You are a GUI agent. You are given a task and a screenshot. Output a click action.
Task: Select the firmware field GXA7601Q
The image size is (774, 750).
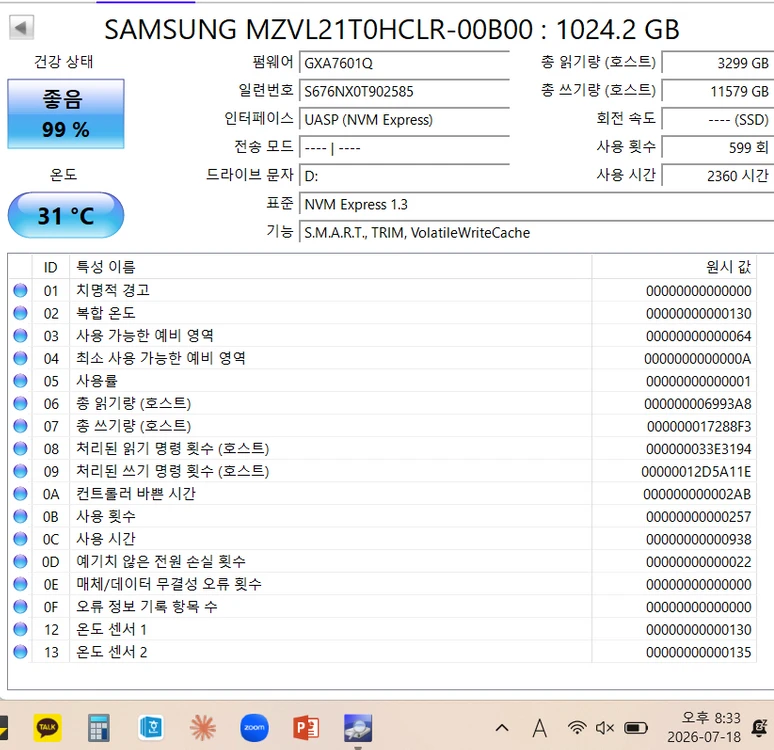point(404,63)
